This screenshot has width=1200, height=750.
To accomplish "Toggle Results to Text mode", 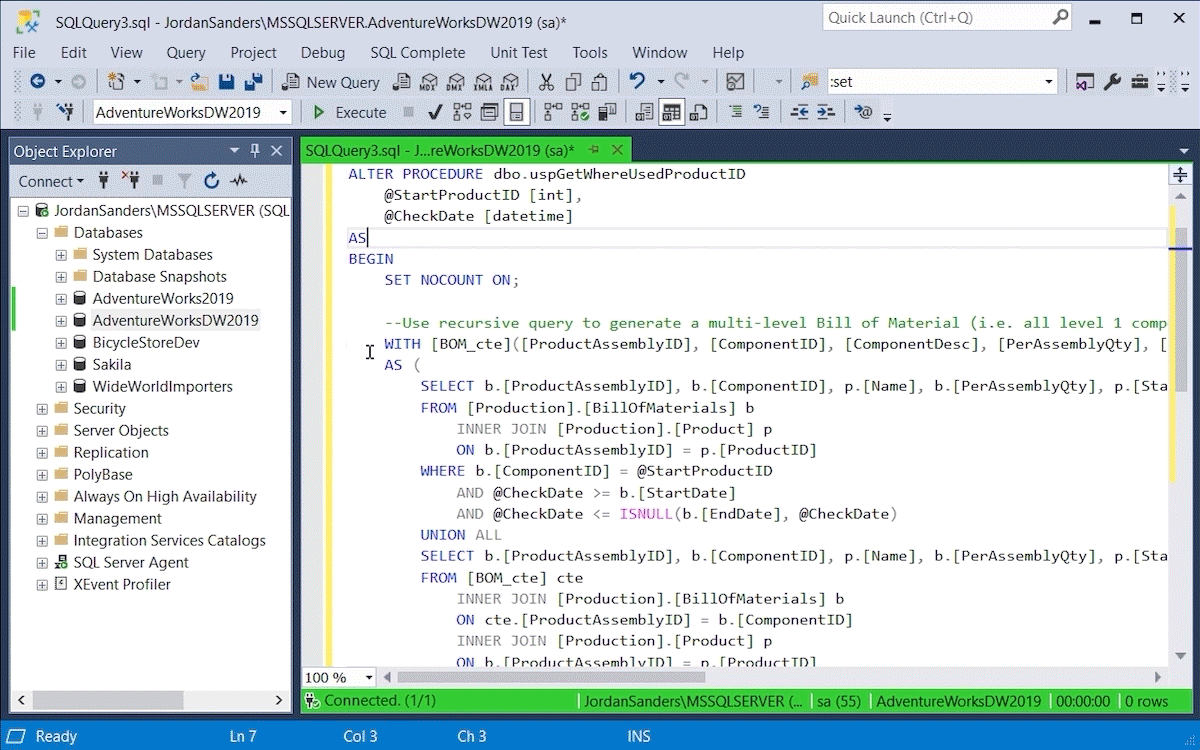I will [x=643, y=112].
